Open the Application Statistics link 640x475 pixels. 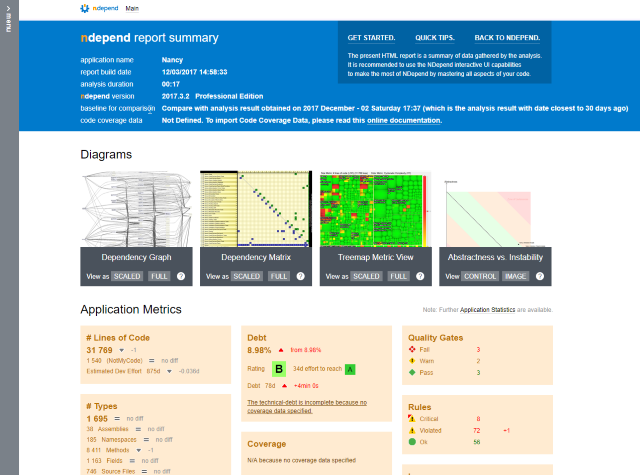[487, 310]
